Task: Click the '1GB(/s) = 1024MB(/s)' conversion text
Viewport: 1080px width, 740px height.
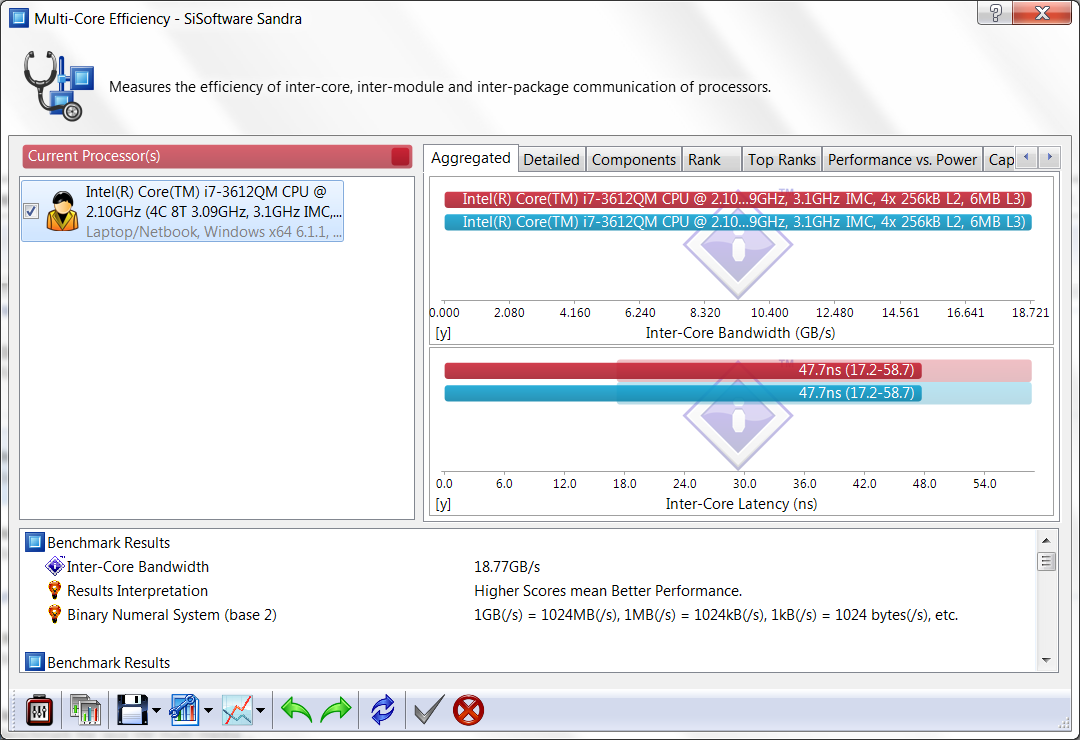Action: point(716,615)
